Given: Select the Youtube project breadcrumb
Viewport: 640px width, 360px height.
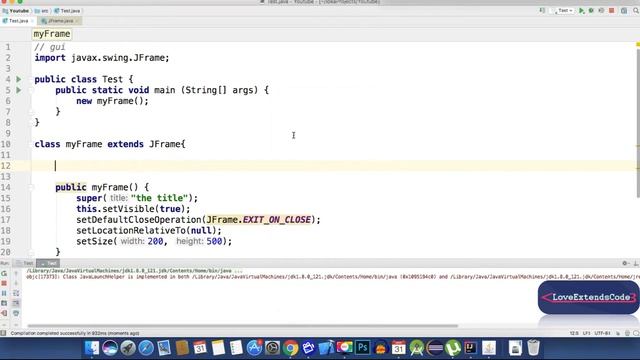Looking at the screenshot, I should tap(16, 11).
